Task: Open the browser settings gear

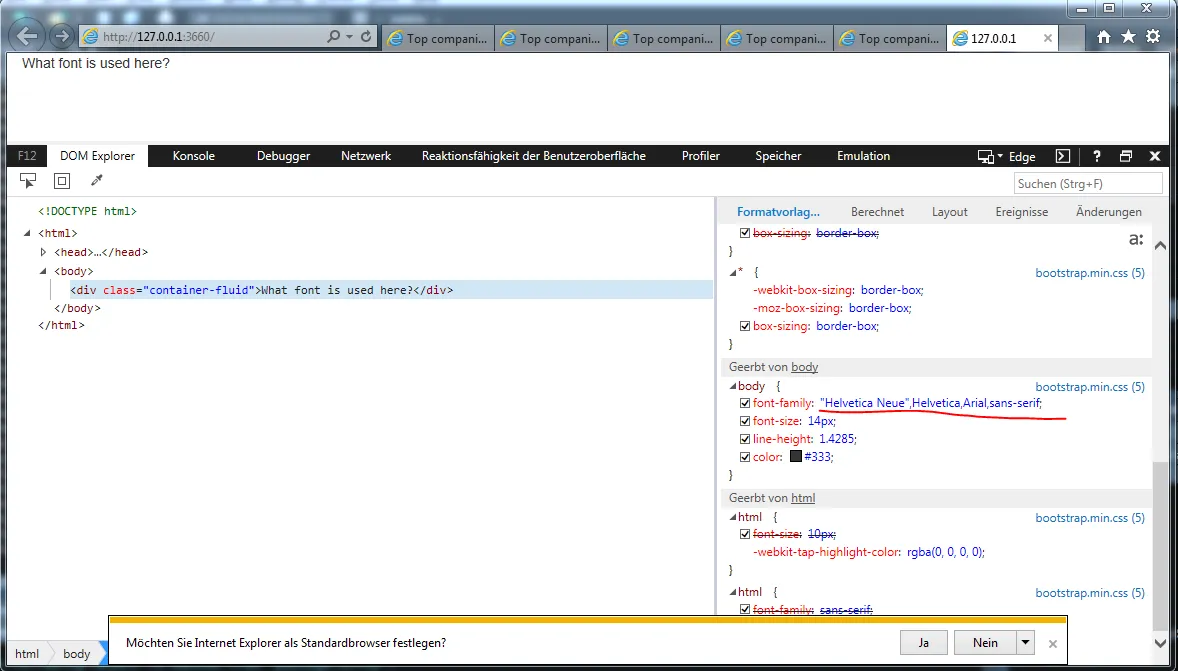Action: [x=1152, y=36]
